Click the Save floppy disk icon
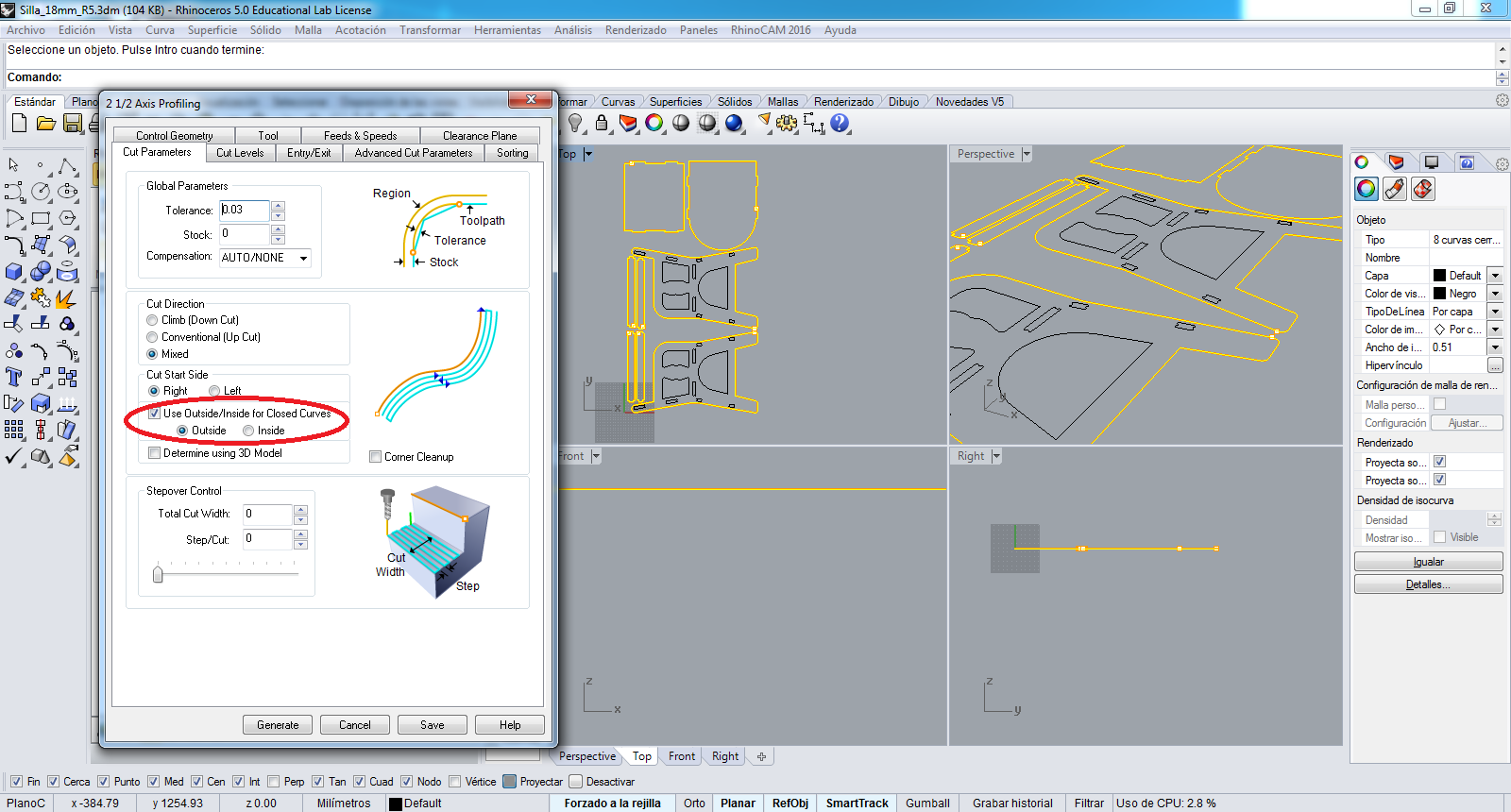This screenshot has height=812, width=1511. coord(73,123)
